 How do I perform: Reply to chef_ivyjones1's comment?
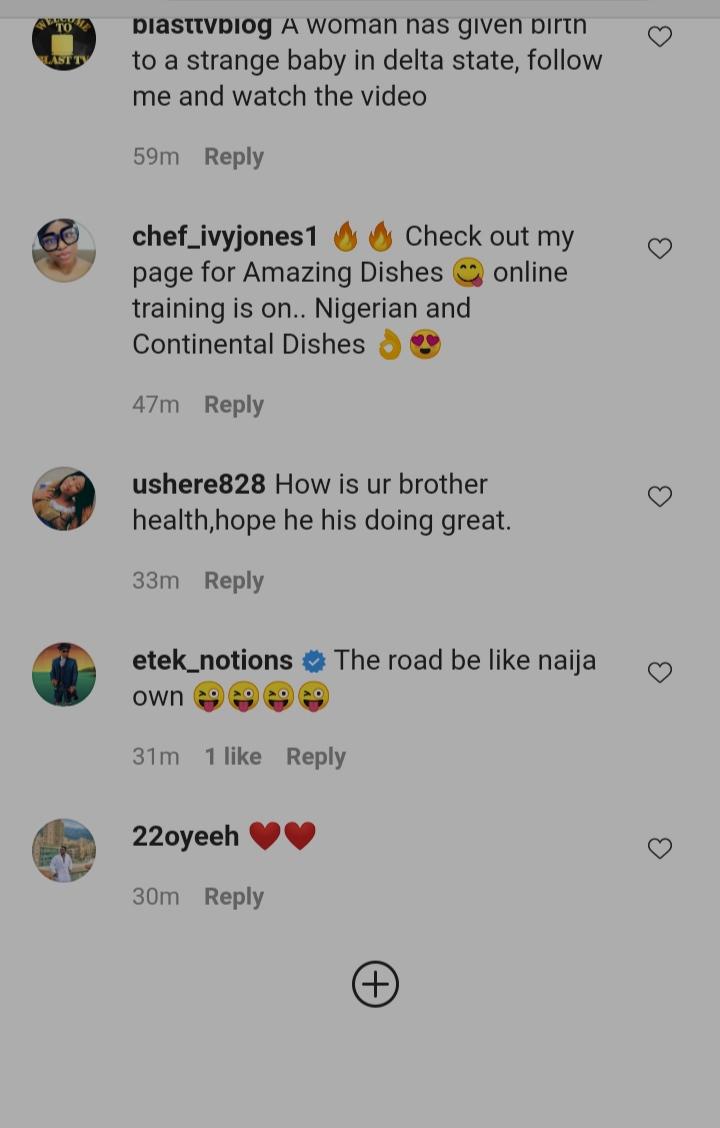pyautogui.click(x=234, y=405)
